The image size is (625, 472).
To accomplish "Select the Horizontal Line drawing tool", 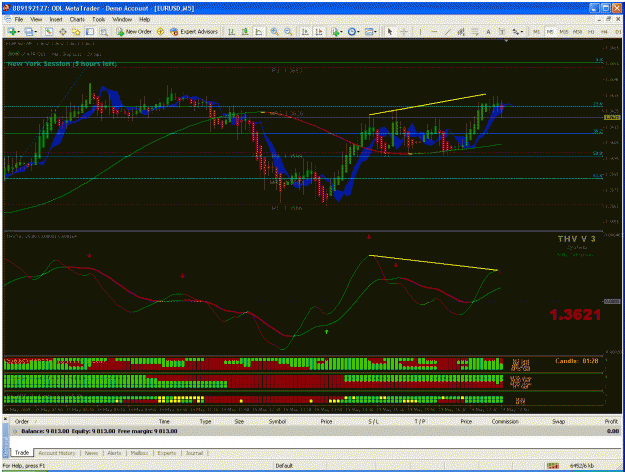I will 434,31.
